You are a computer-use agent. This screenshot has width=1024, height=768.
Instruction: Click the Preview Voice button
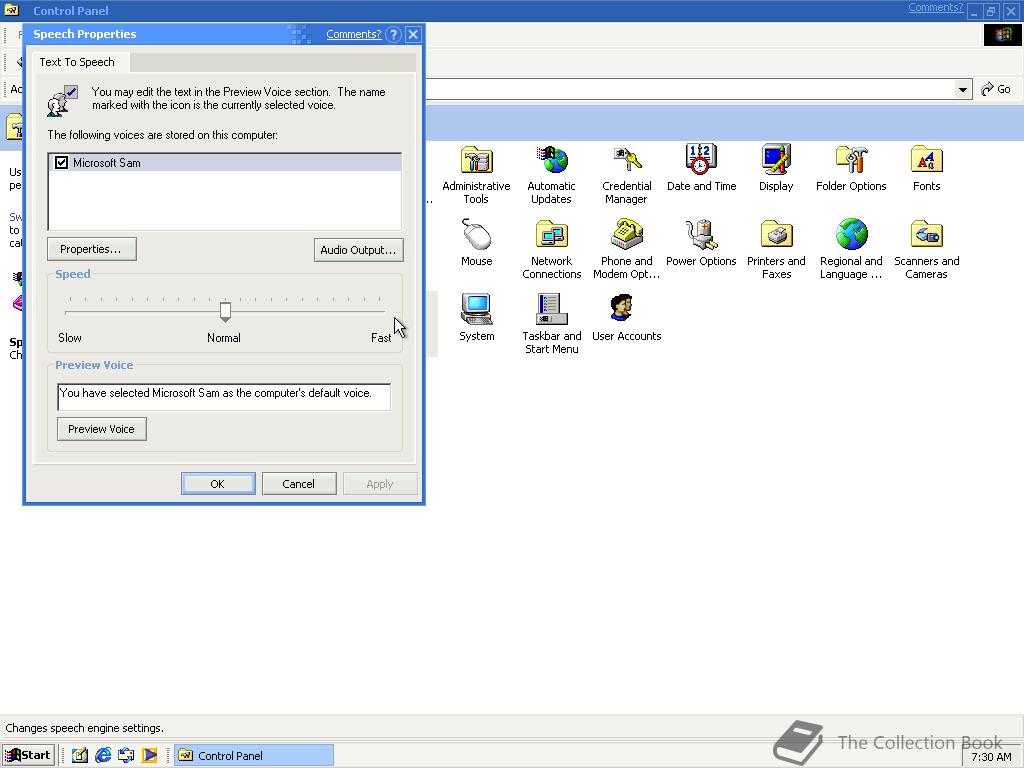coord(101,429)
